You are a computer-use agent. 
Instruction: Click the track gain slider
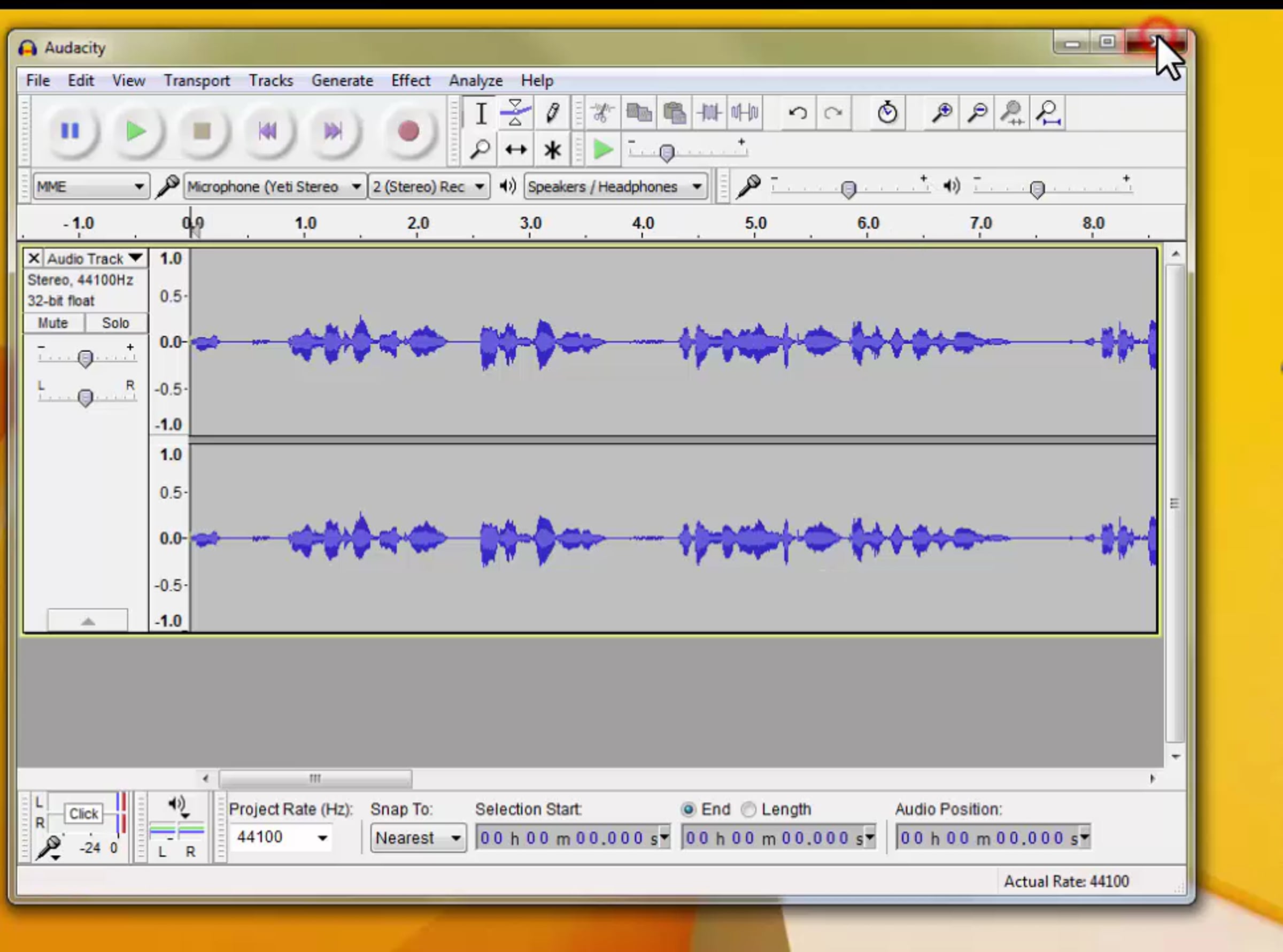[86, 359]
